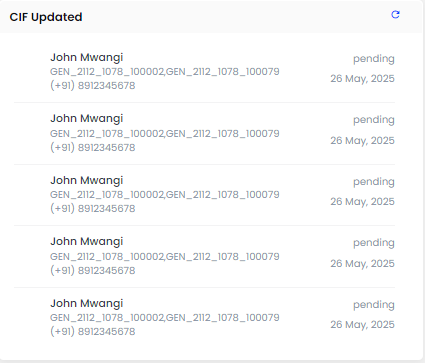Image resolution: width=425 pixels, height=363 pixels.
Task: Click the first row's 26 May, 2025 date
Action: click(362, 79)
